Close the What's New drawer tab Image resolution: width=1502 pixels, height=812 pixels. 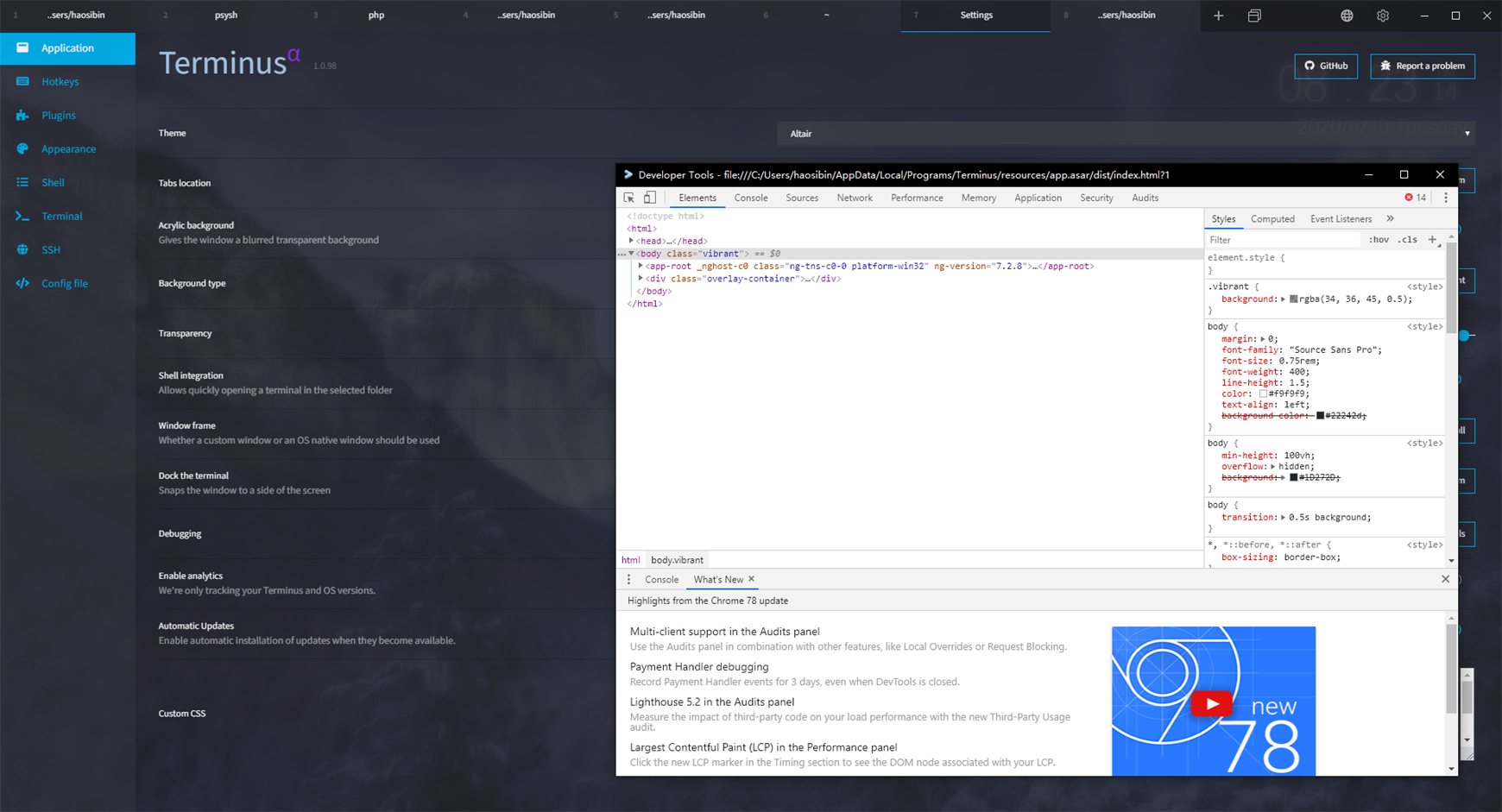click(751, 579)
